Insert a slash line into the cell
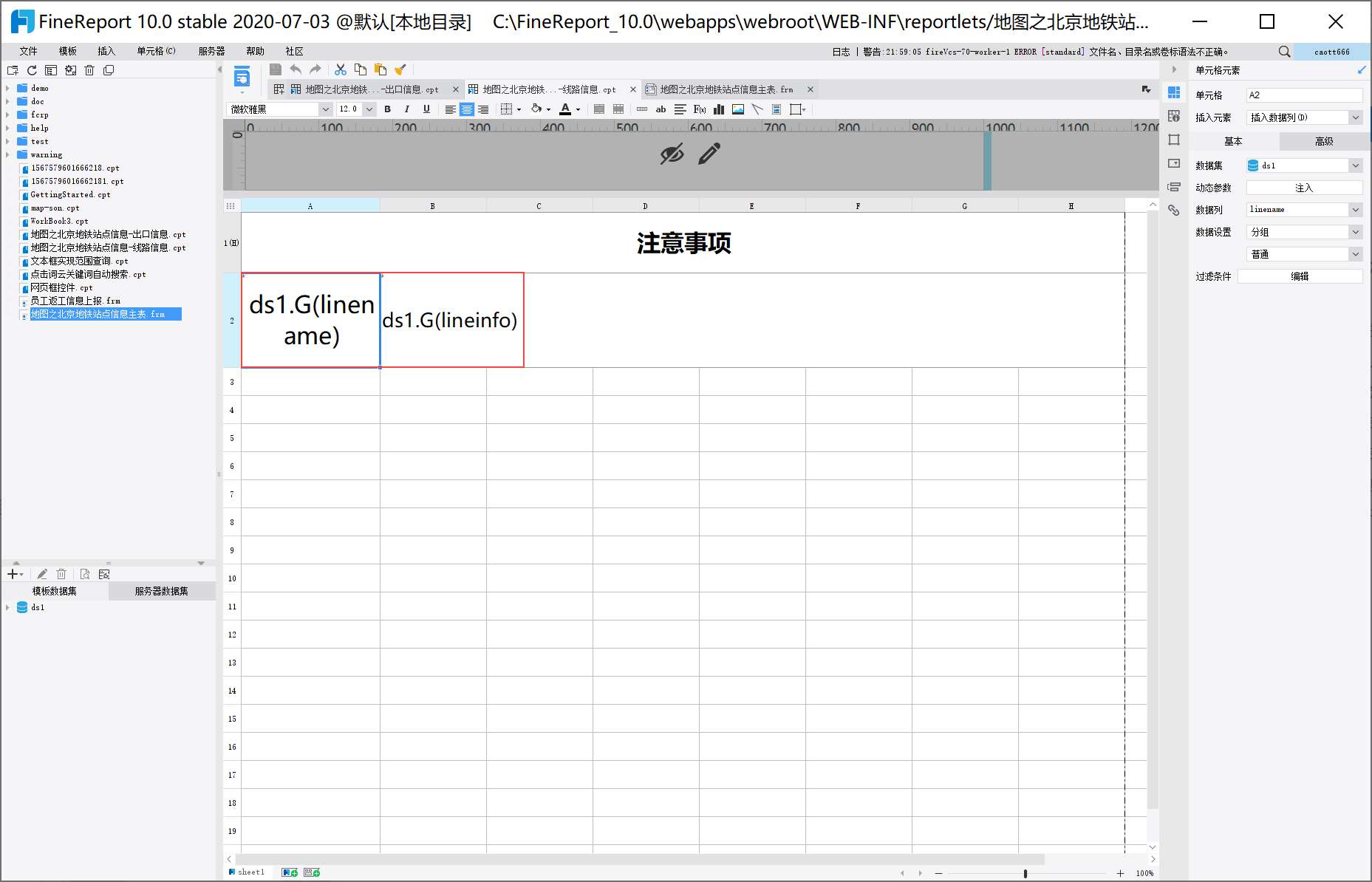The height and width of the screenshot is (882, 1372). coord(757,109)
